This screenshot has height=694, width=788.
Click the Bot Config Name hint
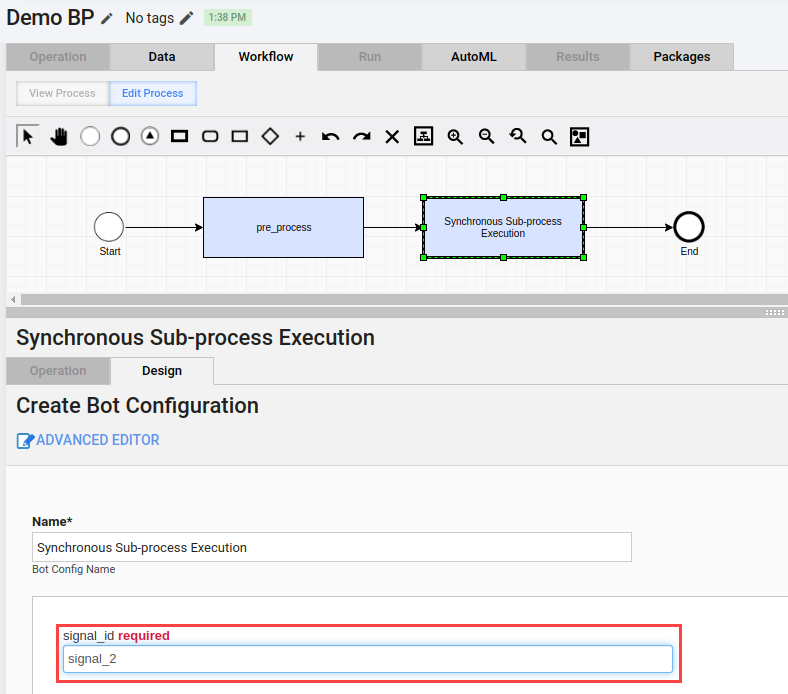(x=74, y=569)
